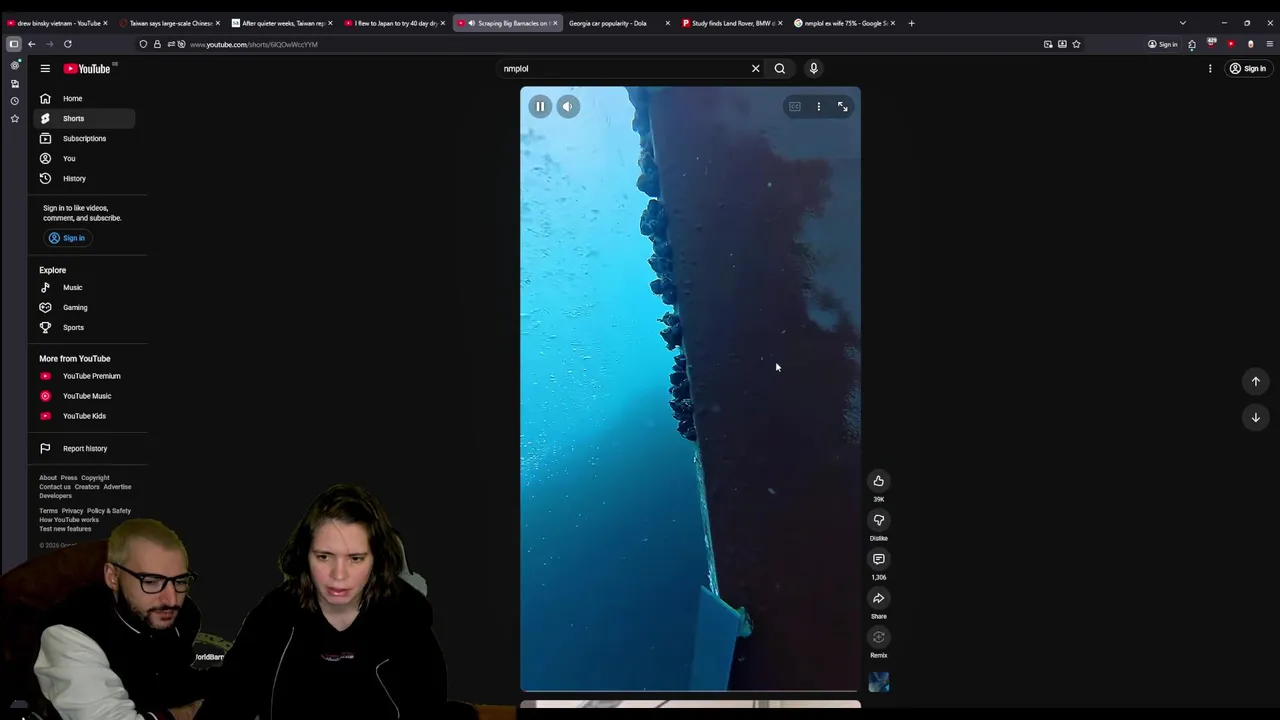
Task: Like this Short
Action: 879,481
